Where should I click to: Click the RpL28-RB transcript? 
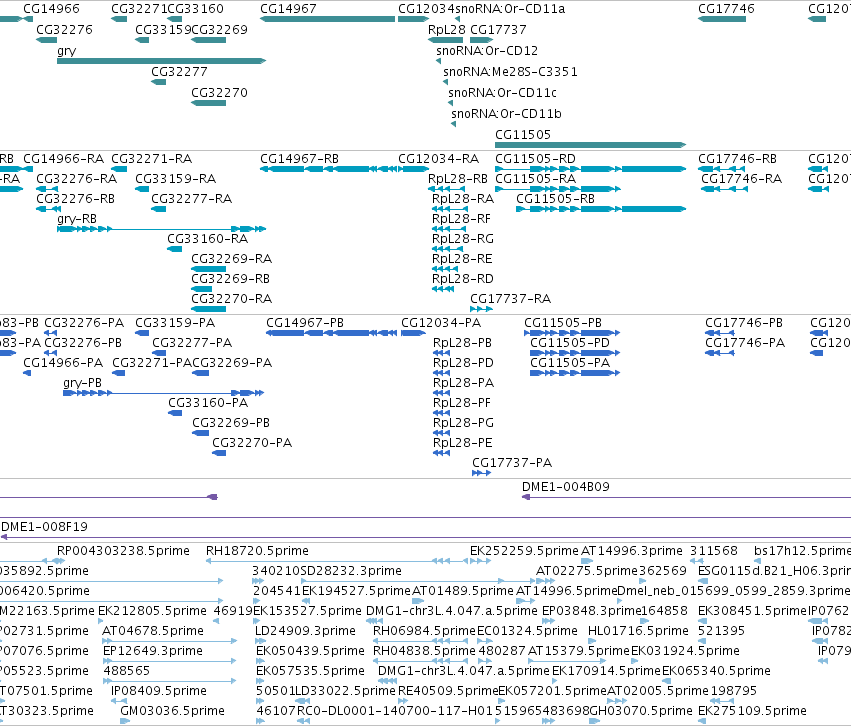click(446, 189)
